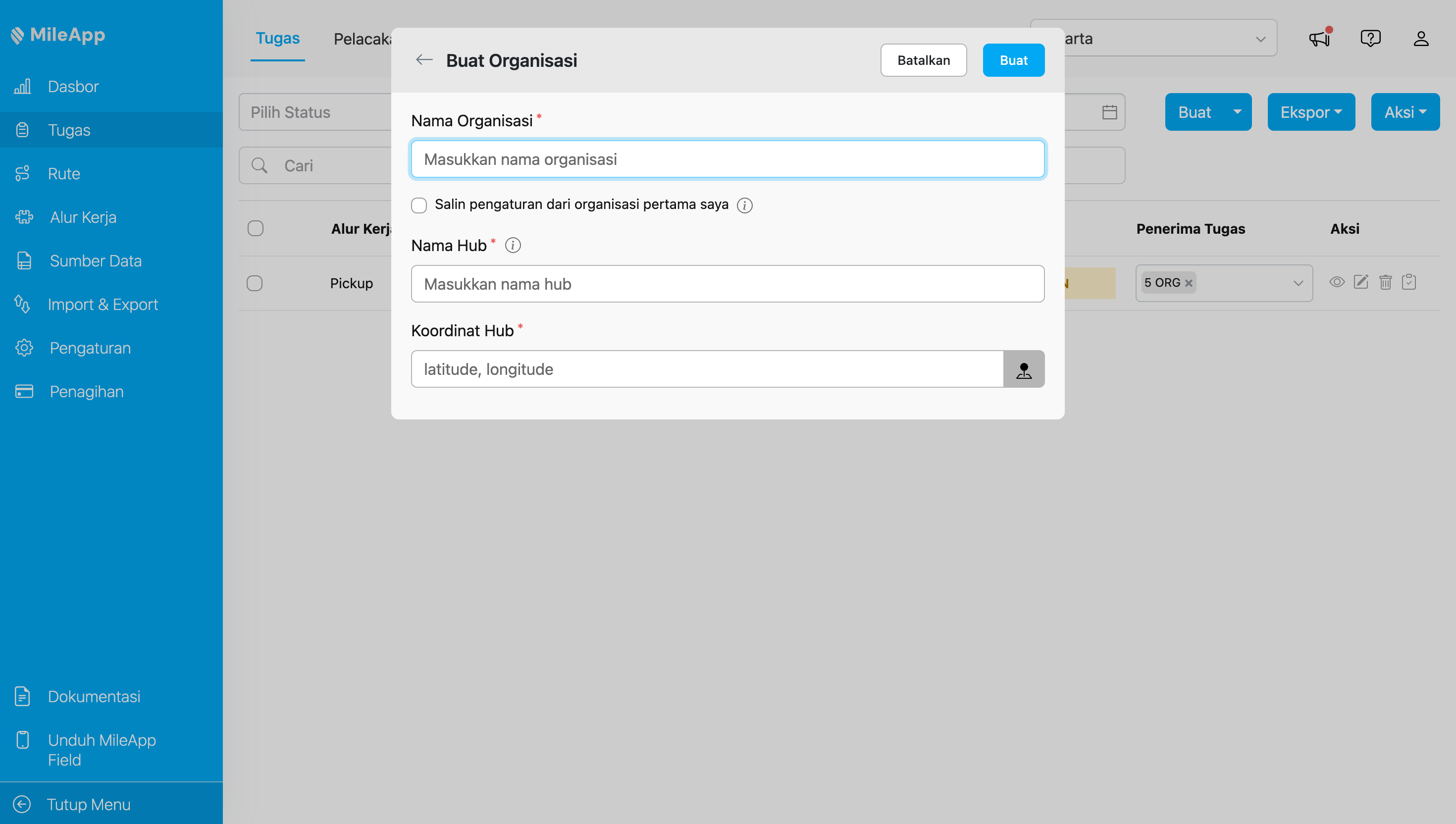Edit the Pickup task with the pencil icon
Image resolution: width=1456 pixels, height=824 pixels.
[1361, 281]
